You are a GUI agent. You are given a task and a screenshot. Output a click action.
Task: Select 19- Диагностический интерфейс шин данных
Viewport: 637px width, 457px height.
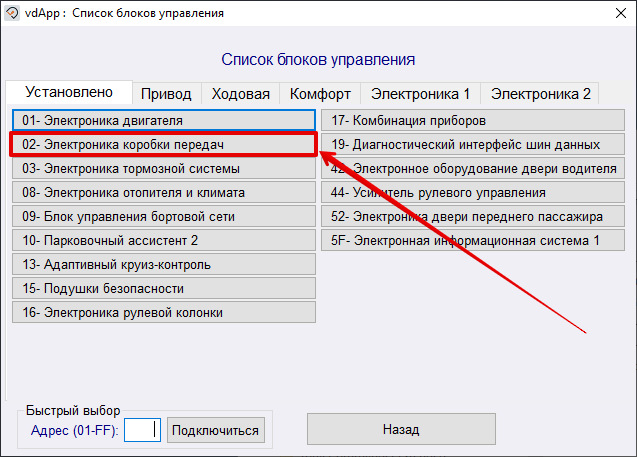tap(473, 144)
